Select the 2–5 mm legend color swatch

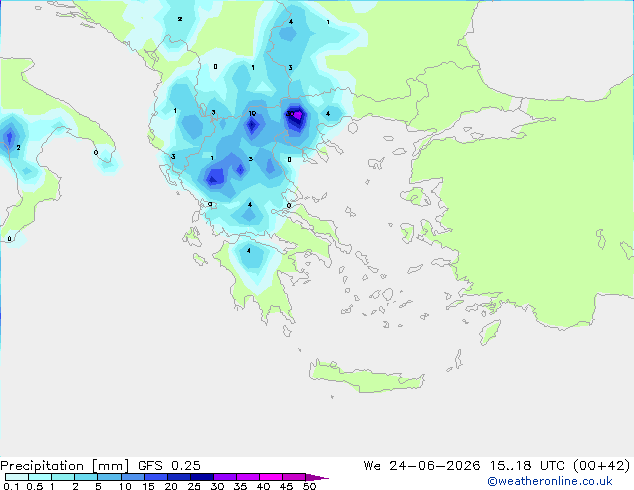[86, 477]
